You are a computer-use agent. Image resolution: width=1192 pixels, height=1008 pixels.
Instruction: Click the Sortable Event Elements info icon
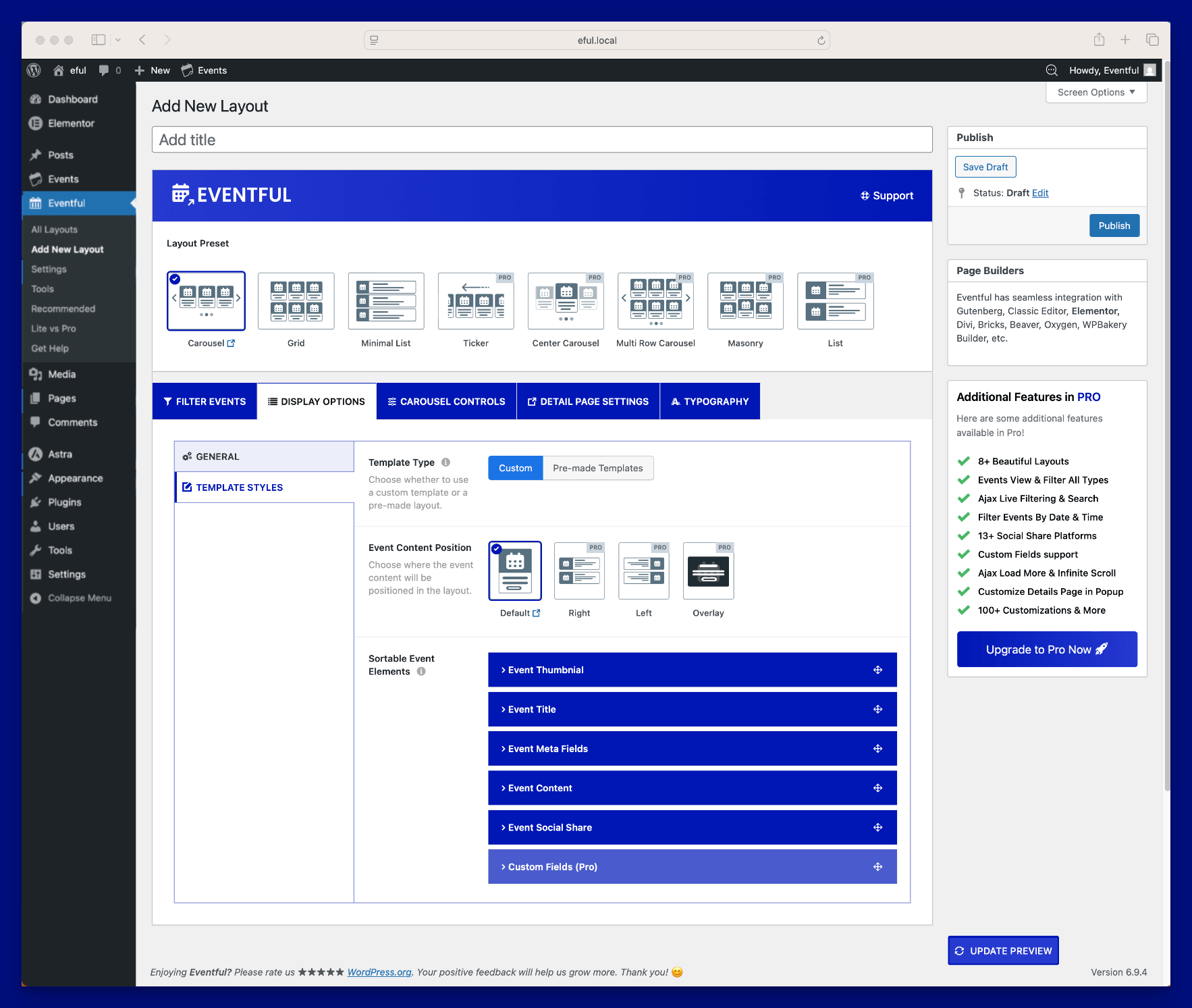[x=421, y=672]
